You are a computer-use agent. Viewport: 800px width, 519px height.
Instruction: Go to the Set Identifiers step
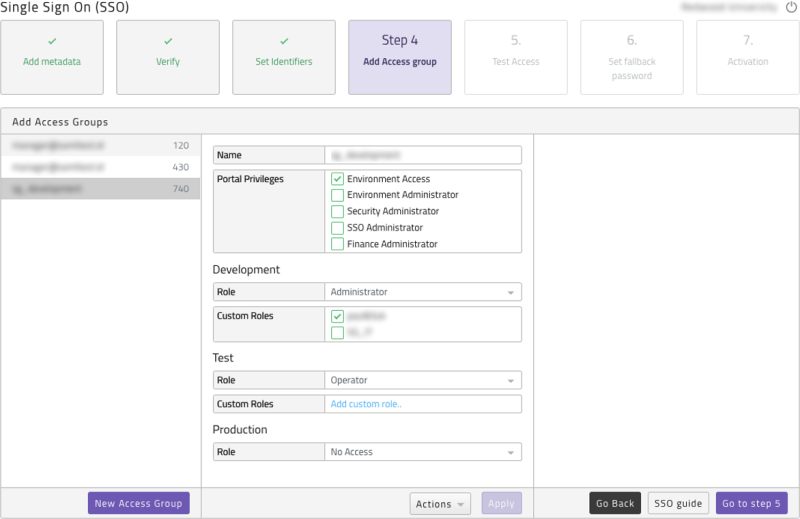(x=284, y=57)
